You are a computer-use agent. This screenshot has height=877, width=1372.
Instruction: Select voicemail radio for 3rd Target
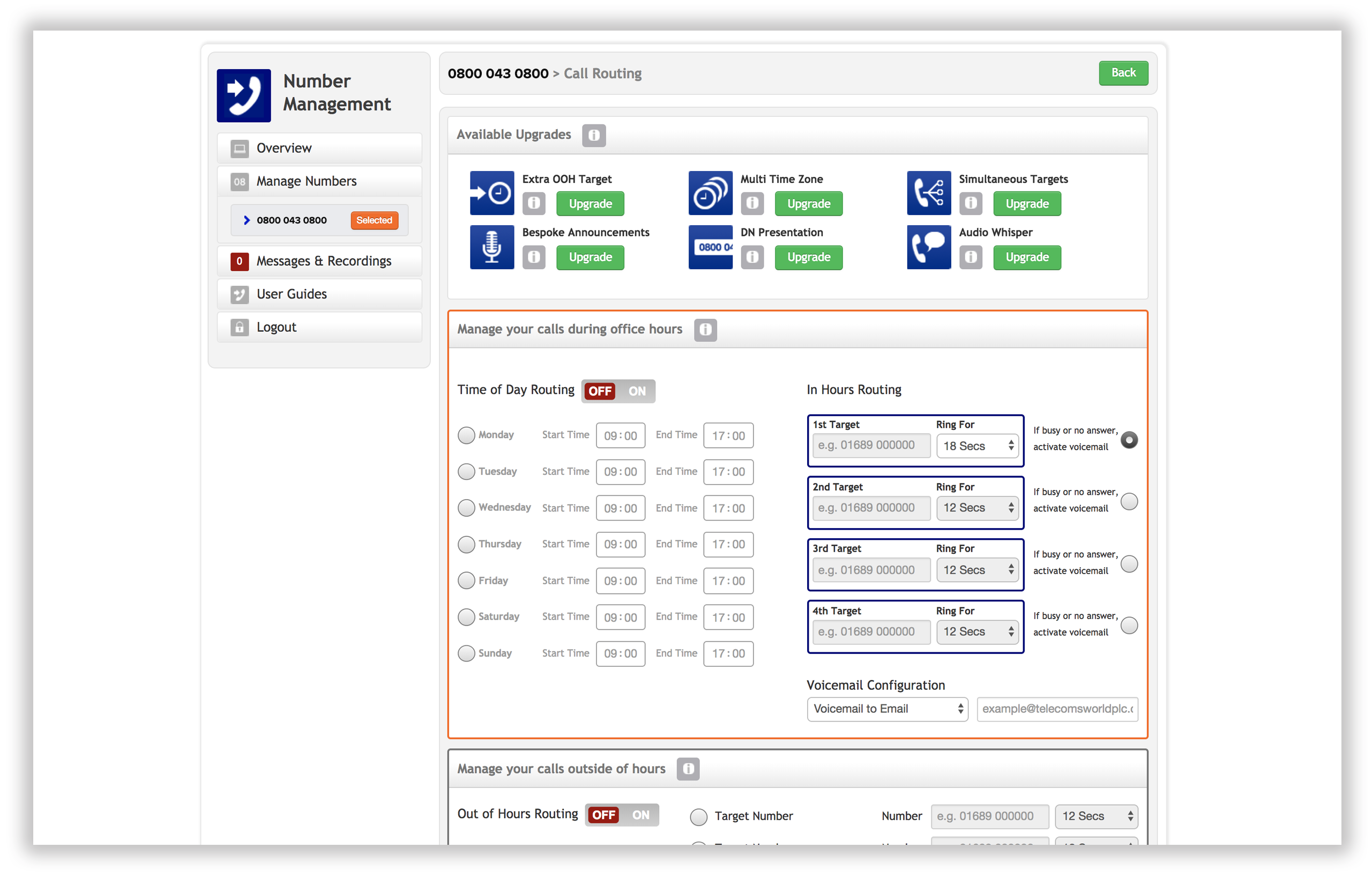pos(1129,564)
